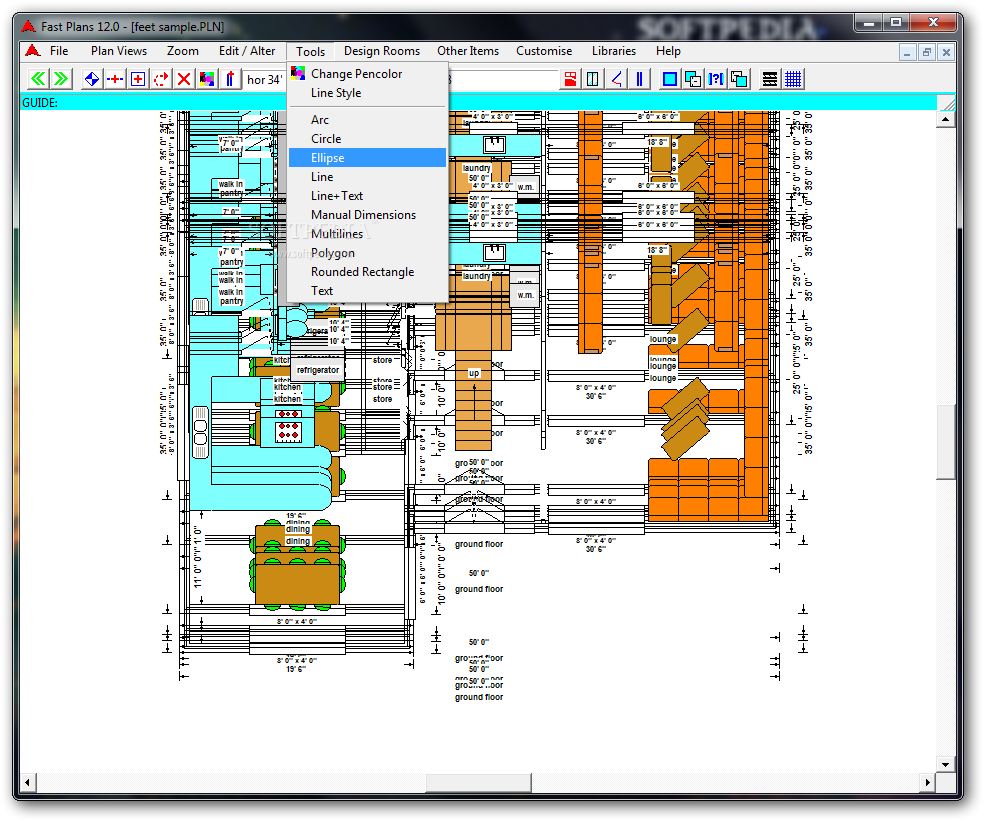The width and height of the screenshot is (984, 821).
Task: Click the angled line toolbar icon
Action: coord(616,79)
